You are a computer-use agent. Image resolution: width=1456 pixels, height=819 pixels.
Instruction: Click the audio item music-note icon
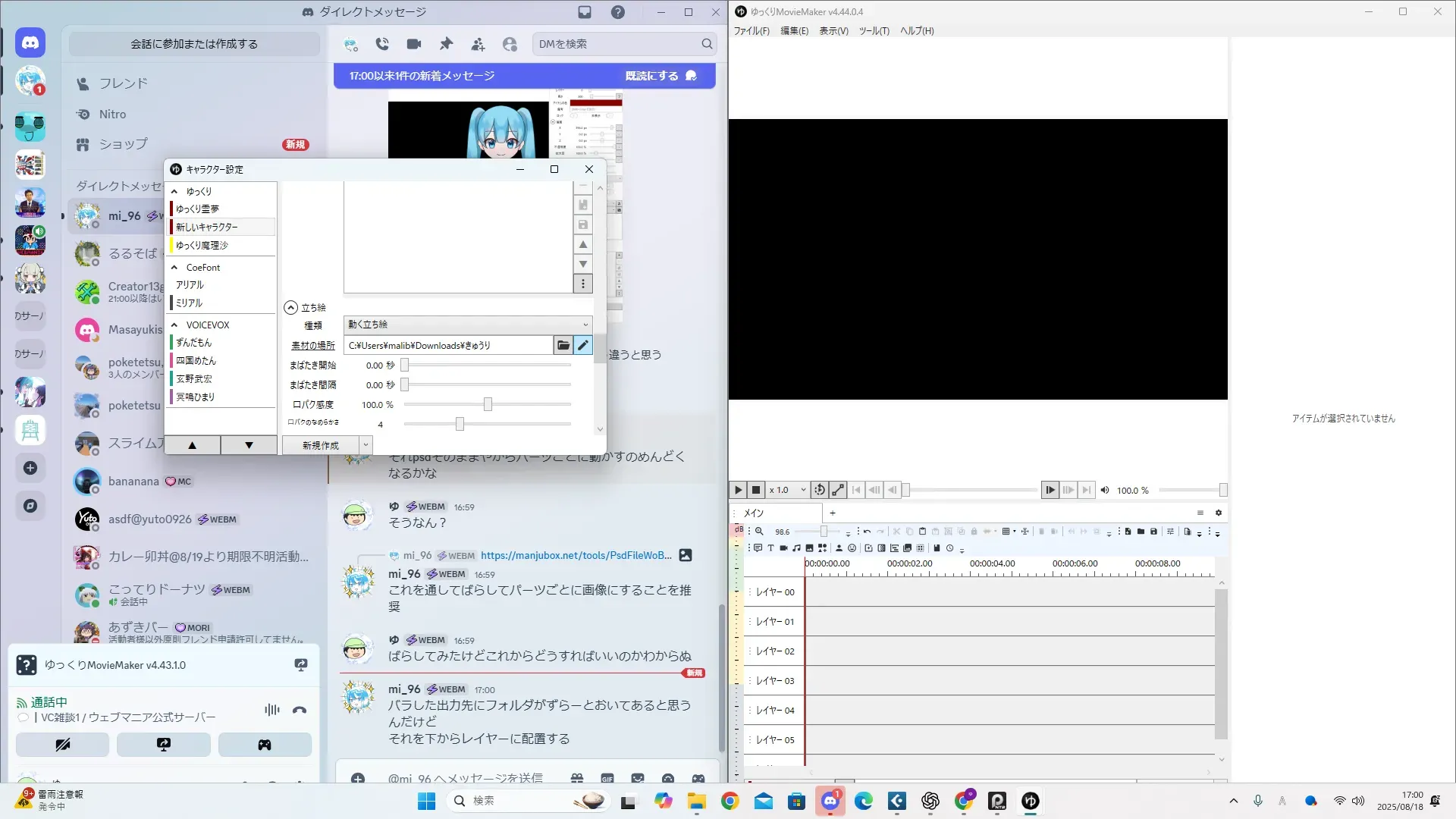796,548
